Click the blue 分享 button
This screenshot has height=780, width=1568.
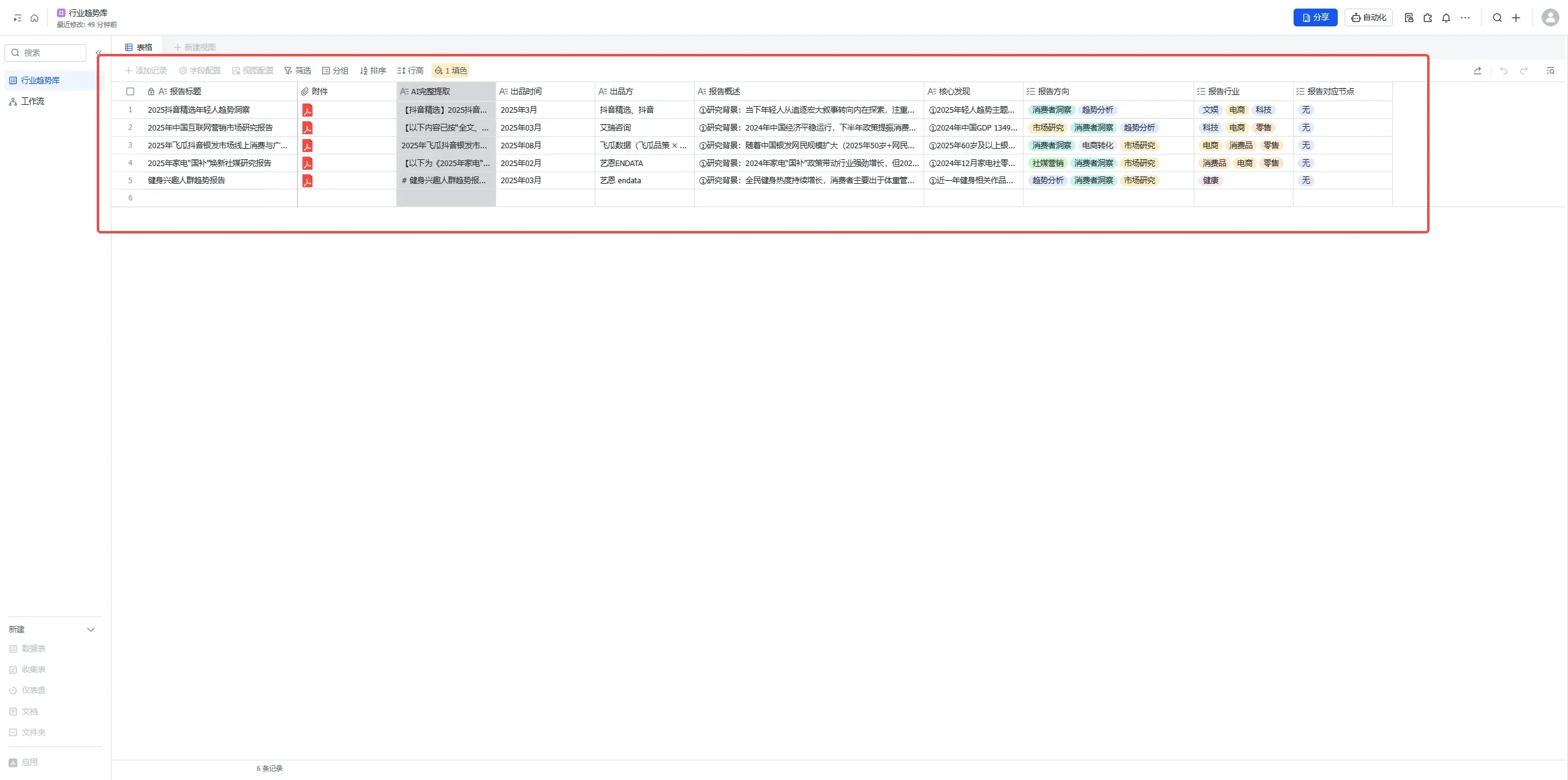(x=1315, y=18)
